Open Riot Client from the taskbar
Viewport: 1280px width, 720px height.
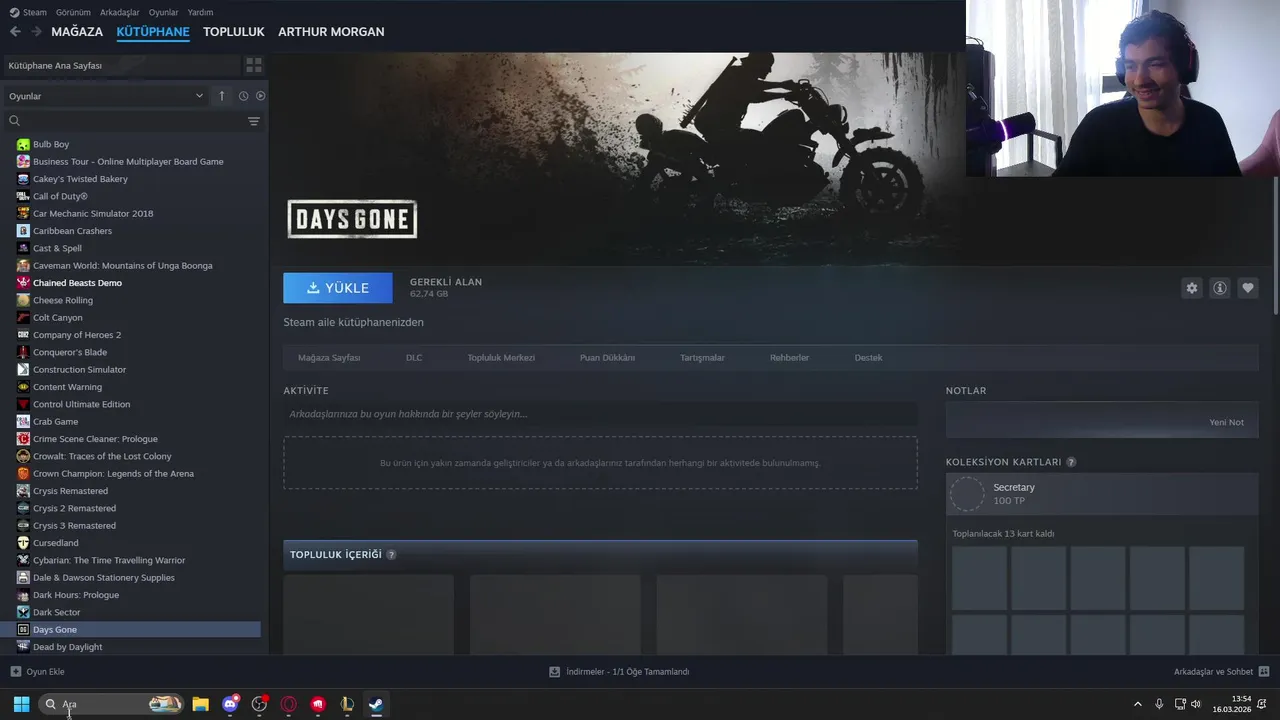click(318, 704)
